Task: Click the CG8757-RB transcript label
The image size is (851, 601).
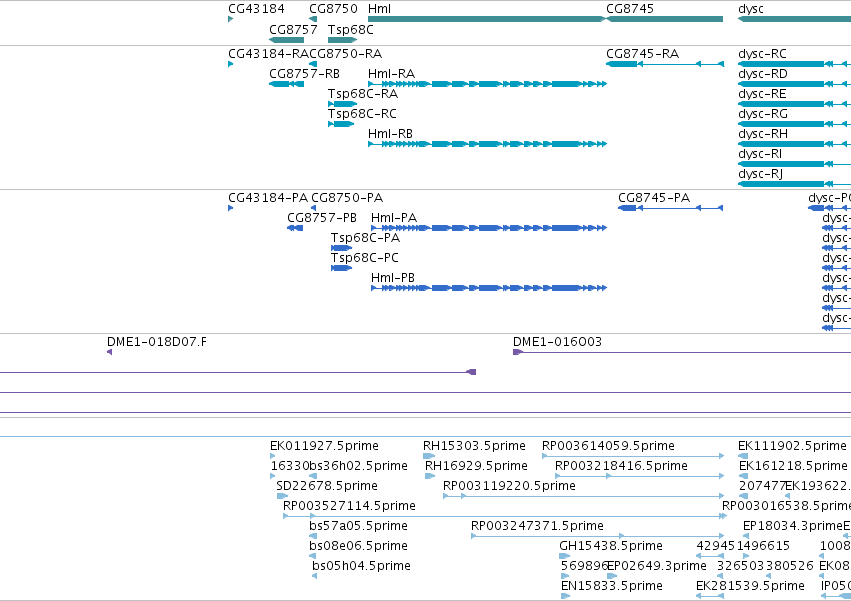Action: coord(304,74)
